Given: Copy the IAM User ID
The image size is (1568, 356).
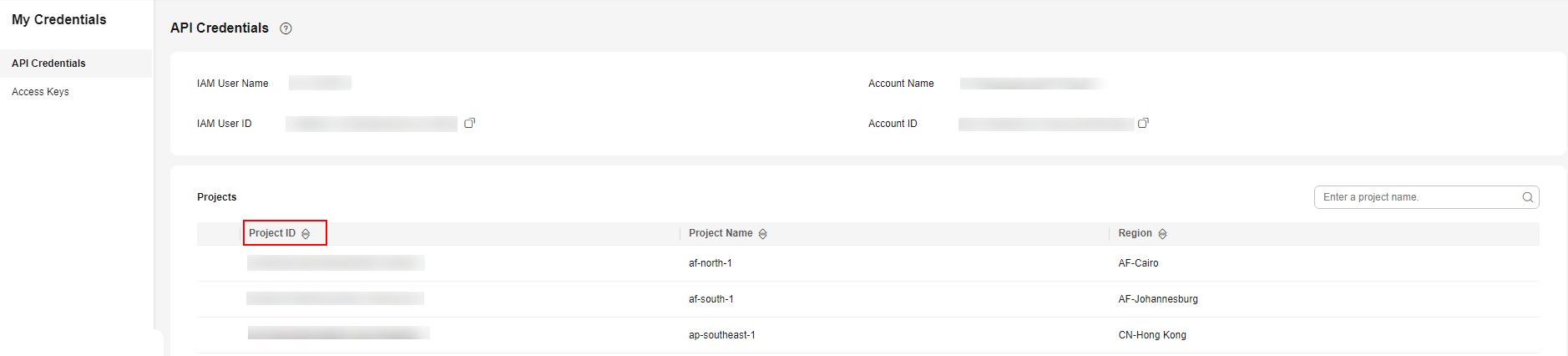Looking at the screenshot, I should click(x=469, y=123).
